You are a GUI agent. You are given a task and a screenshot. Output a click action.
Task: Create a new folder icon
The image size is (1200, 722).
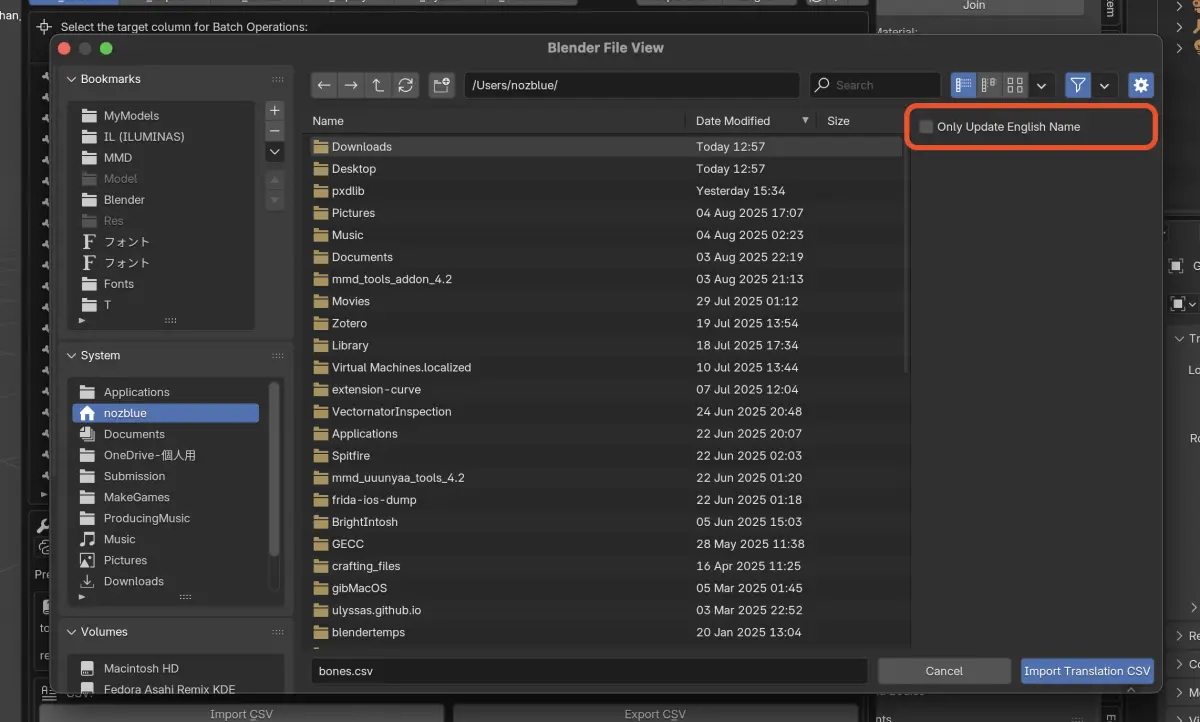442,86
